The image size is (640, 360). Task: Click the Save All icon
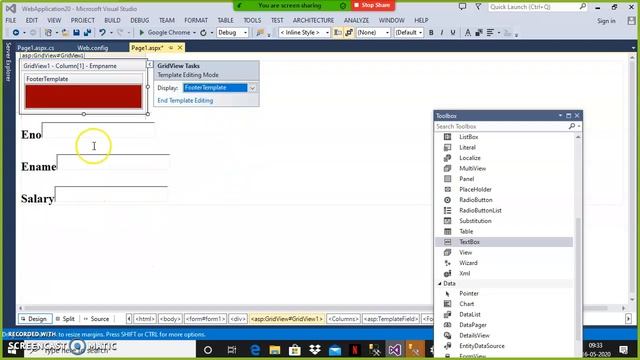[x=87, y=33]
